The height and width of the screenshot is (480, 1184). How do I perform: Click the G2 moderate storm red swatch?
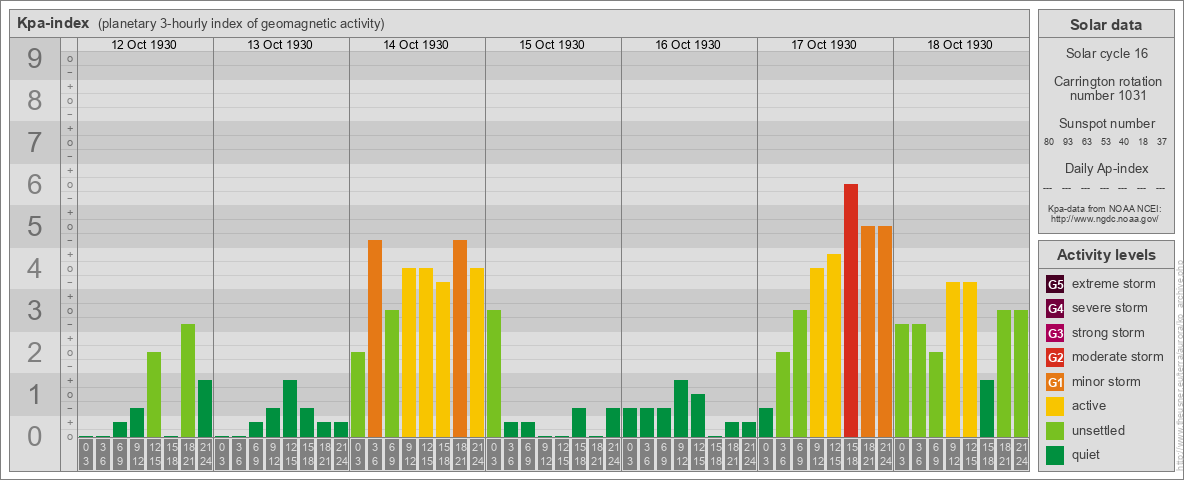point(1055,357)
